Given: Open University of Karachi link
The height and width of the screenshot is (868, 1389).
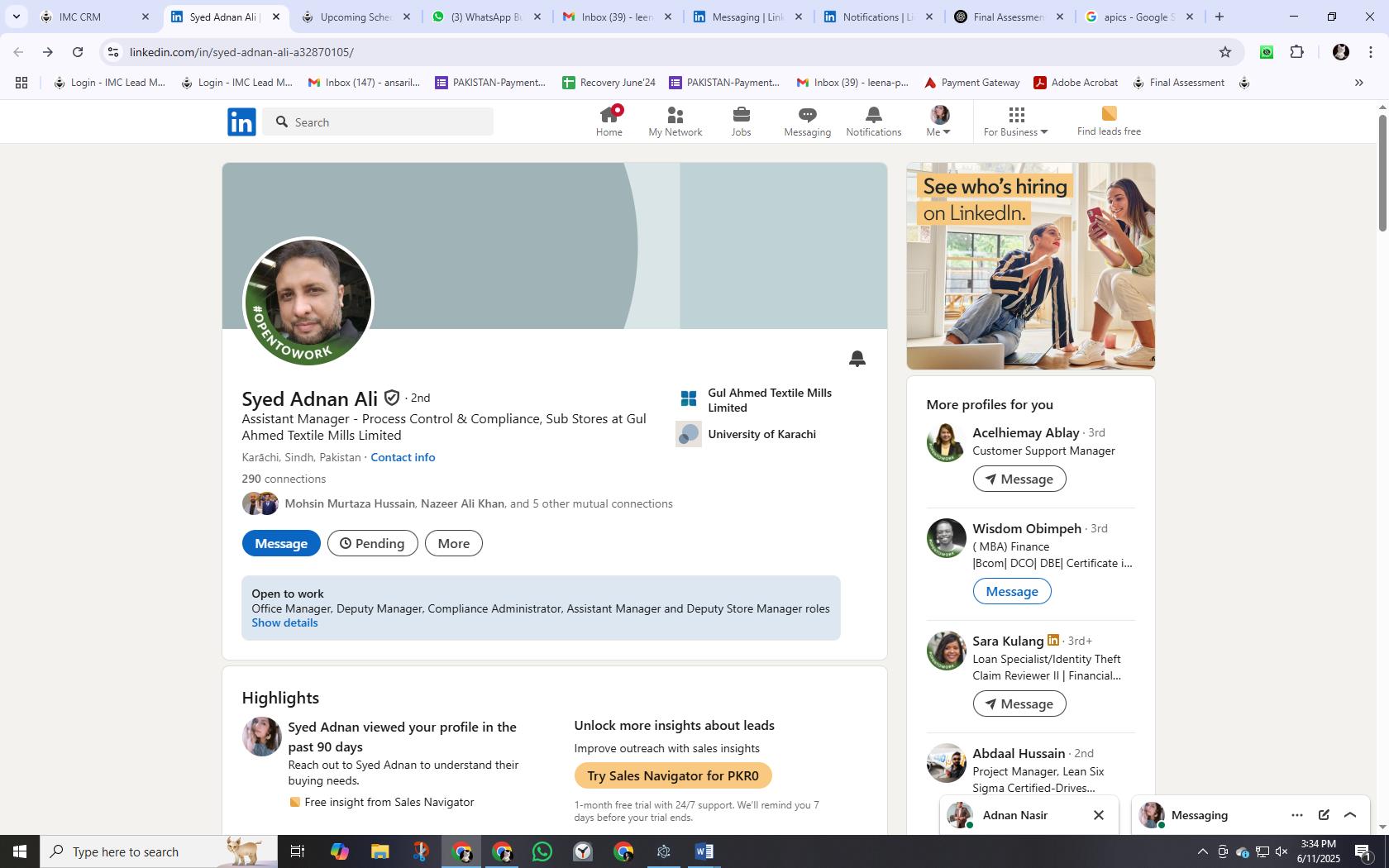Looking at the screenshot, I should point(761,434).
